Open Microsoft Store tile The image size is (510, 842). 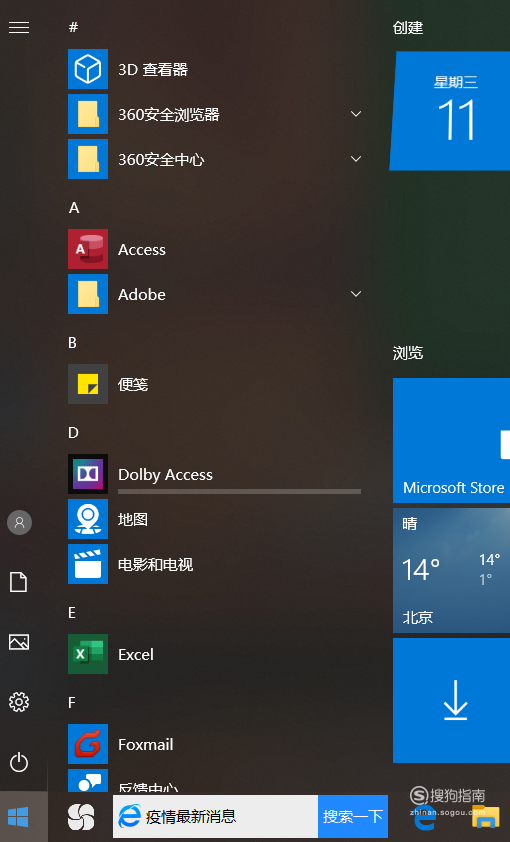[x=451, y=440]
